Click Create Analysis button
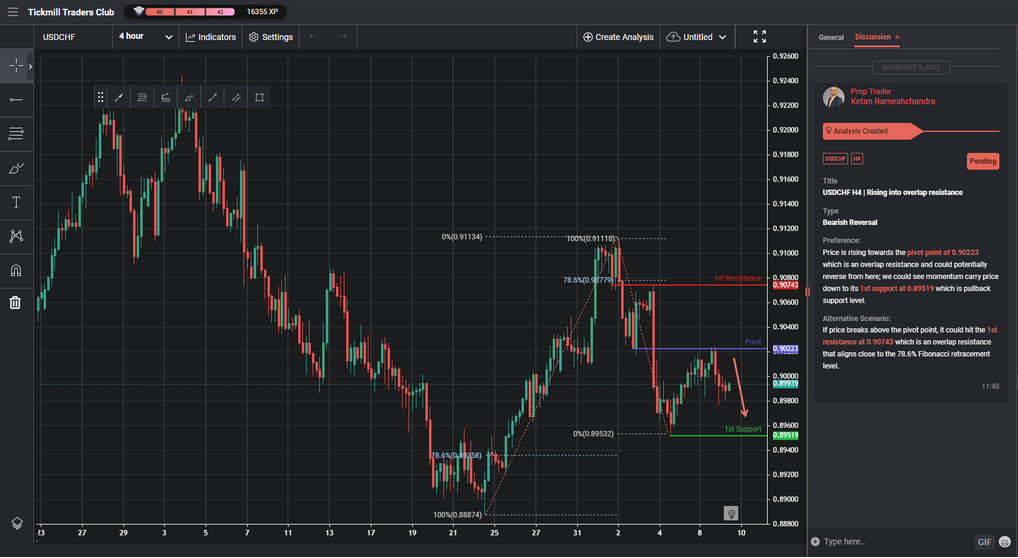The image size is (1018, 558). point(618,37)
